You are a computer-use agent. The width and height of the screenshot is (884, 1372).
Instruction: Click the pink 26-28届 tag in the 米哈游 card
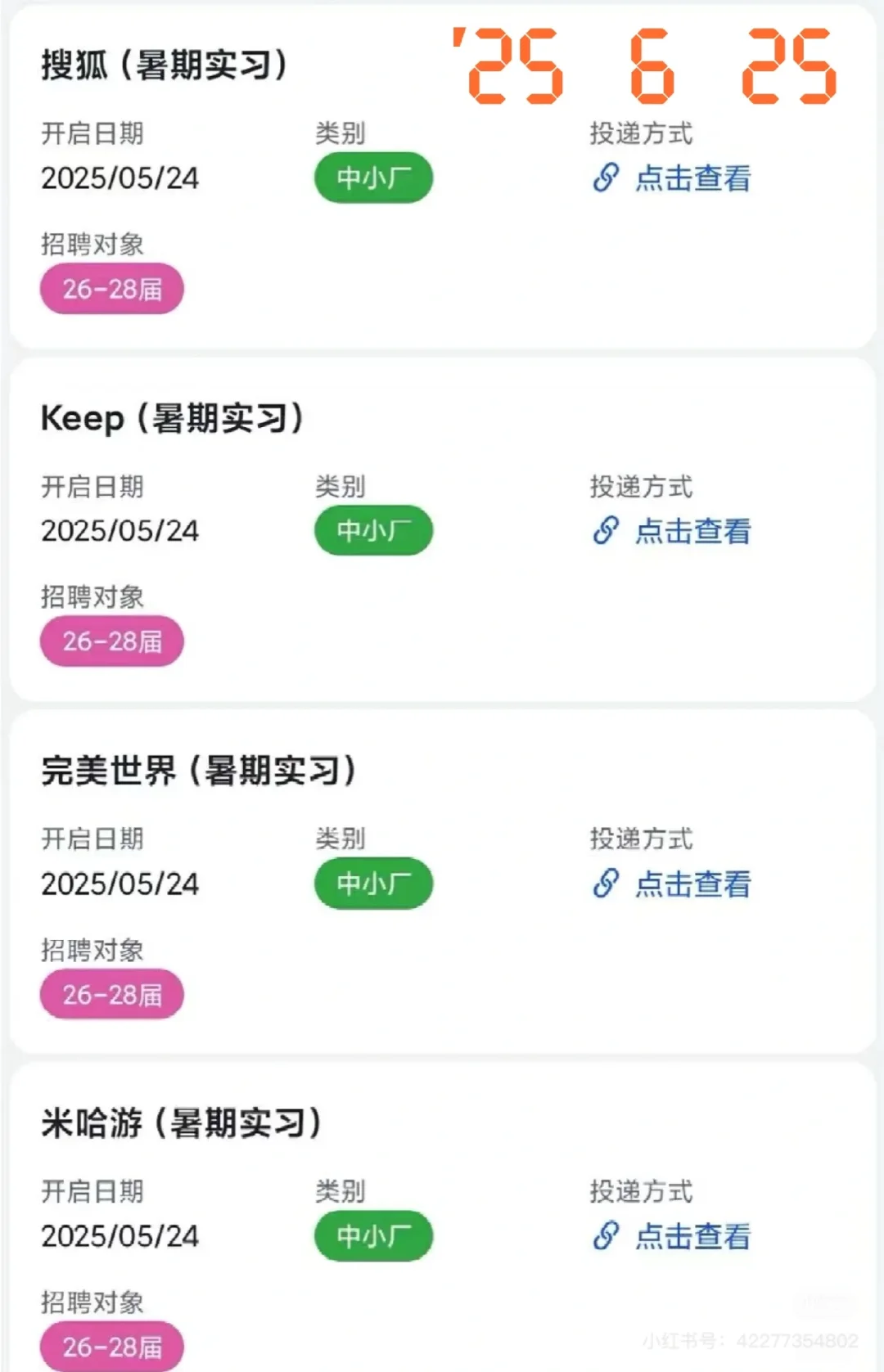[x=112, y=1346]
